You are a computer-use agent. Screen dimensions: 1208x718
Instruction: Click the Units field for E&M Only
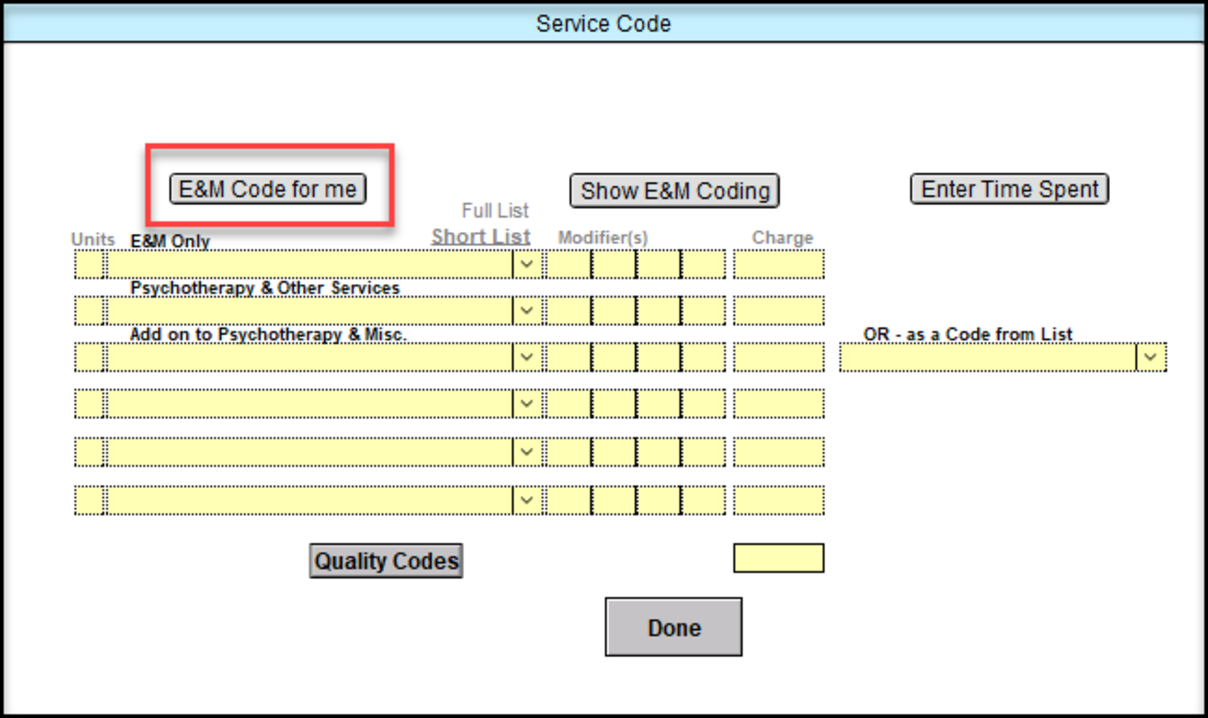coord(89,264)
